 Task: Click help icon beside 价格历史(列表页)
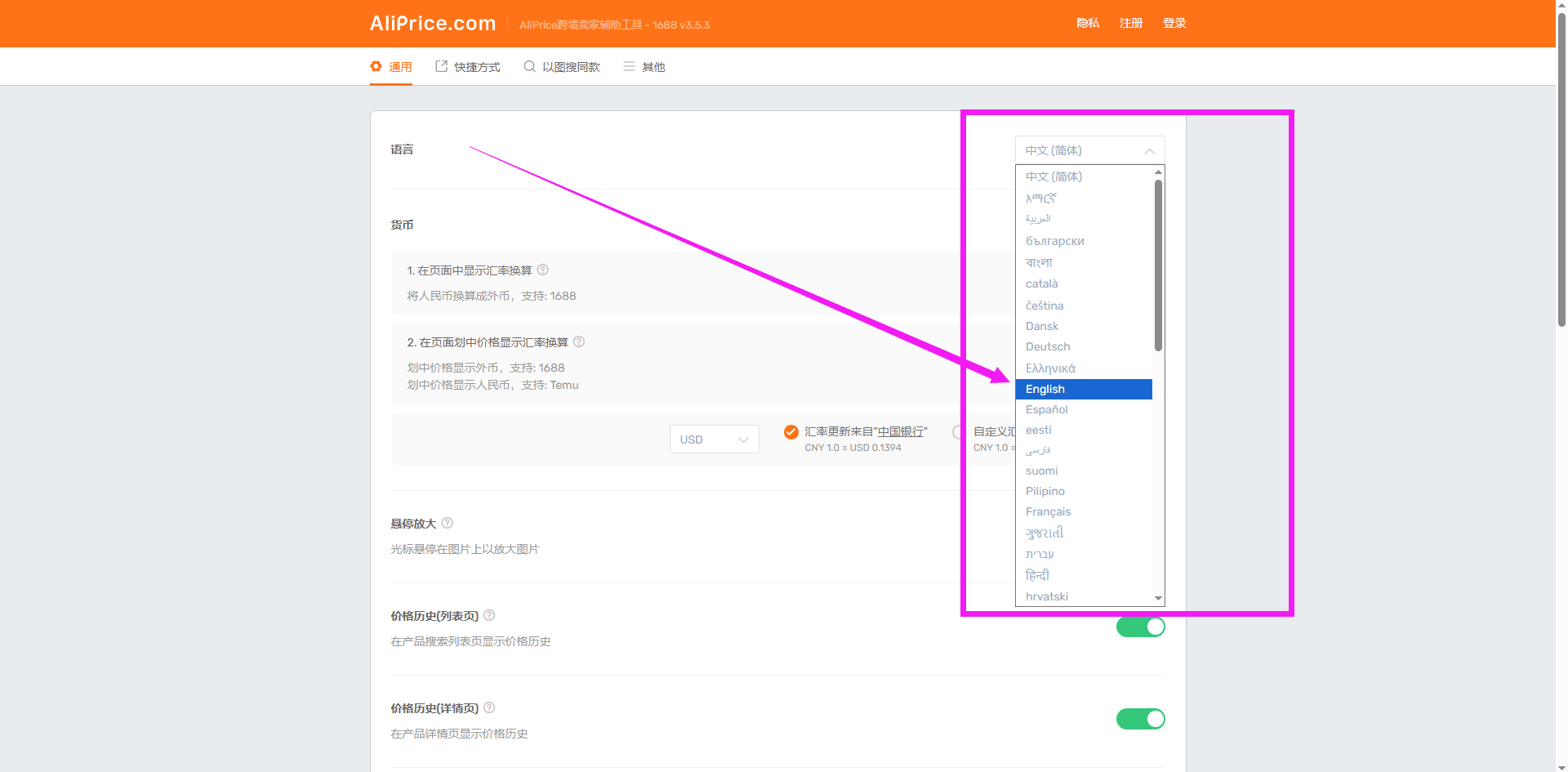pos(489,615)
